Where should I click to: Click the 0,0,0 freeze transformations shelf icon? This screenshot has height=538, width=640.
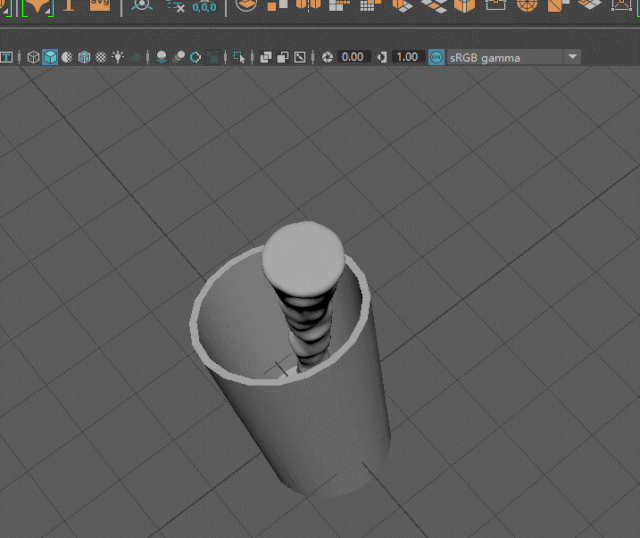tap(204, 7)
